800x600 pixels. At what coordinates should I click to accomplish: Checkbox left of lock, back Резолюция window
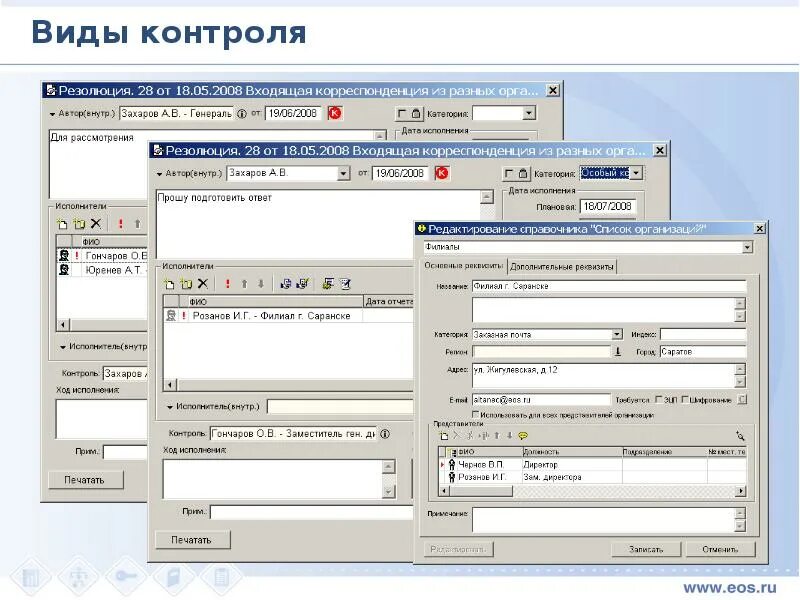(x=402, y=114)
